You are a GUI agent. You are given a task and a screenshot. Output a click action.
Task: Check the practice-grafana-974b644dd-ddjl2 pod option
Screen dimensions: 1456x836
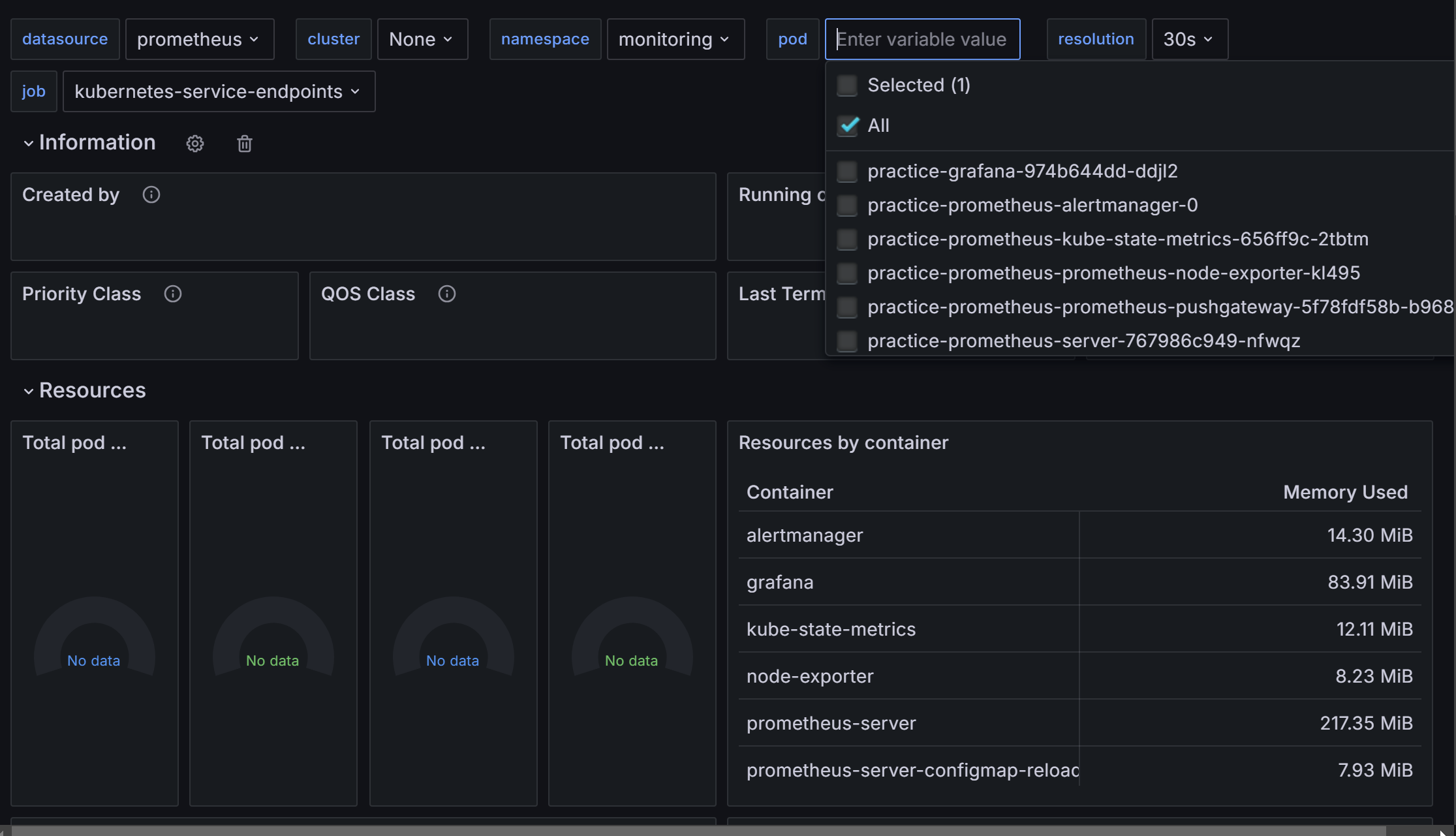[847, 172]
